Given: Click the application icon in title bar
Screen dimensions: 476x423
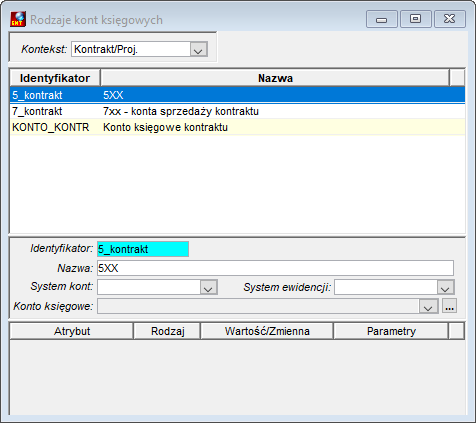Looking at the screenshot, I should tap(18, 19).
